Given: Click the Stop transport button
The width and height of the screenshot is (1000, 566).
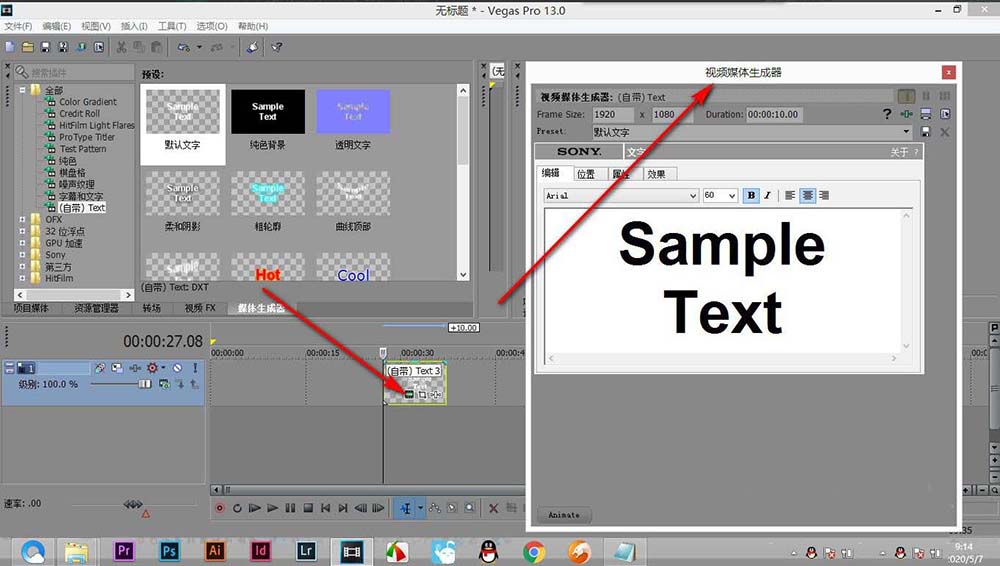Looking at the screenshot, I should coord(308,509).
